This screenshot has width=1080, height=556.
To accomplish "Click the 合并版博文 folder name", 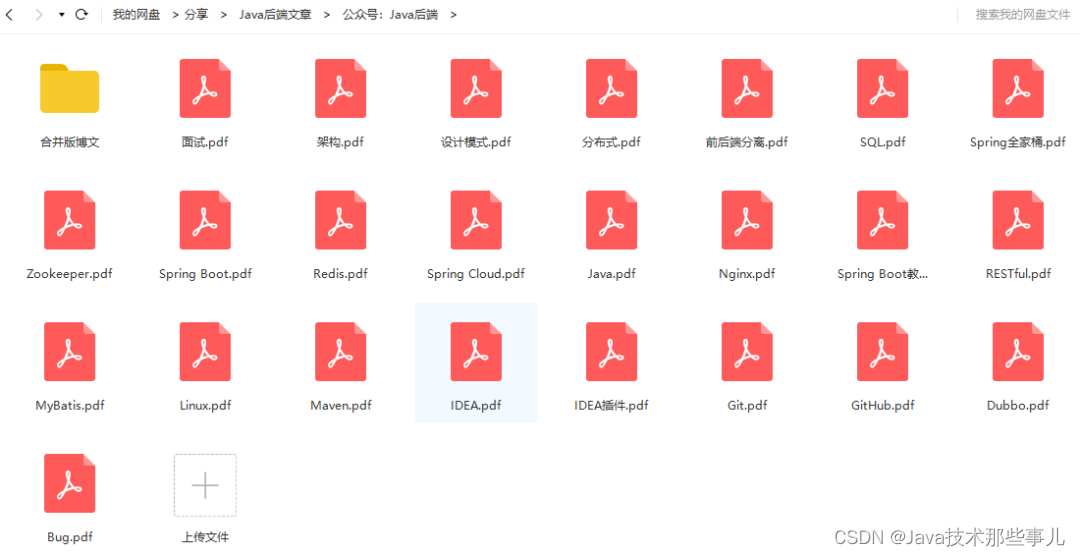I will click(x=70, y=142).
